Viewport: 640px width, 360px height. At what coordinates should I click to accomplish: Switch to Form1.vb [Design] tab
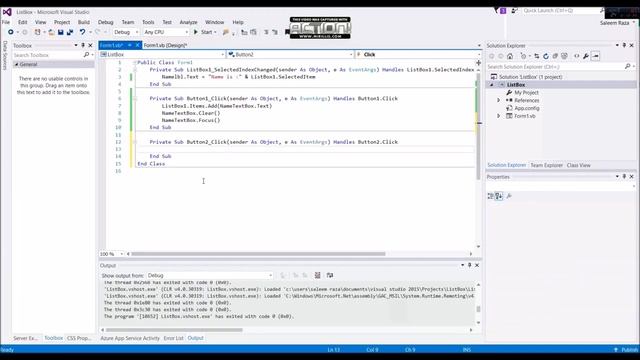click(165, 45)
